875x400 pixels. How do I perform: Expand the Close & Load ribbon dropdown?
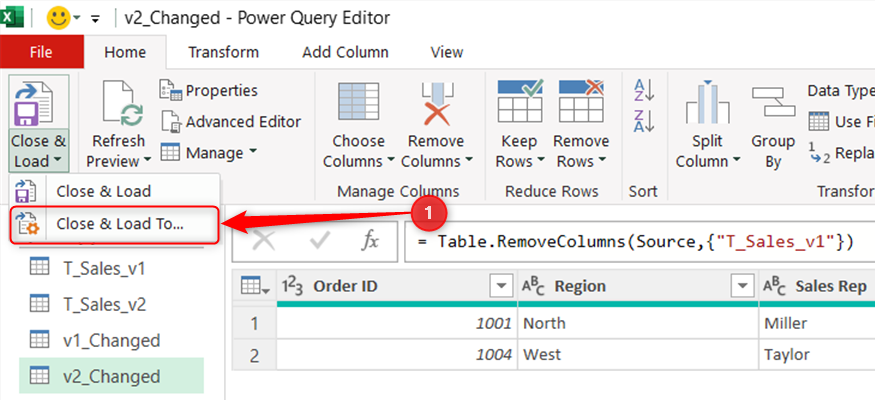[39, 152]
